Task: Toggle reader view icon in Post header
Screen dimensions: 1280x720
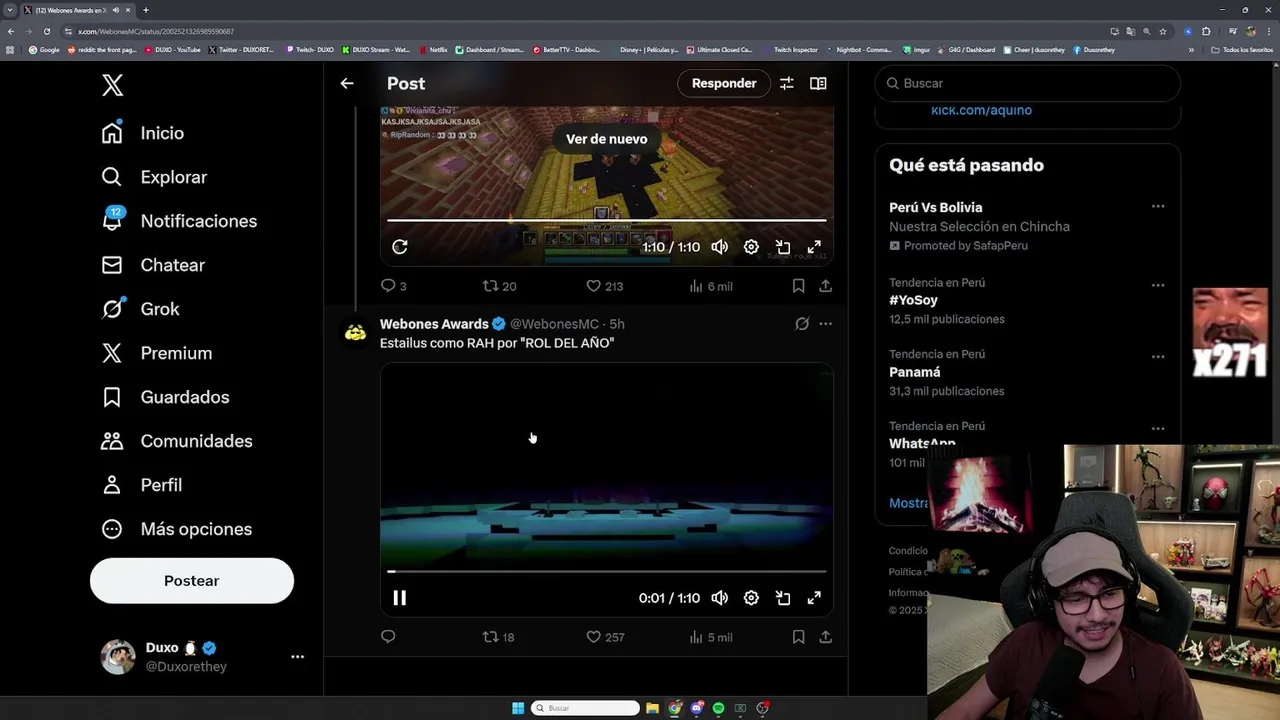Action: click(818, 83)
